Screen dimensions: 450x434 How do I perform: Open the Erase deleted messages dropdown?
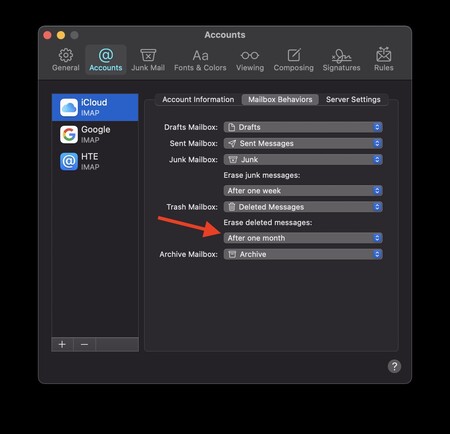(303, 238)
